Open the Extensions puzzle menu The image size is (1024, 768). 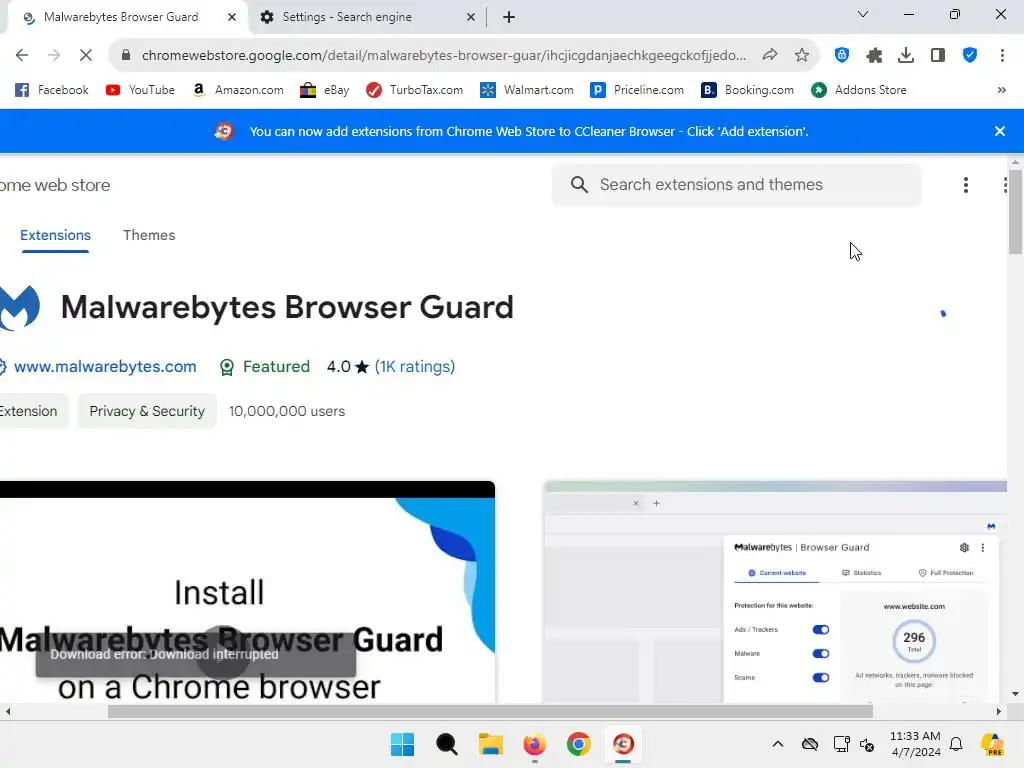click(874, 56)
